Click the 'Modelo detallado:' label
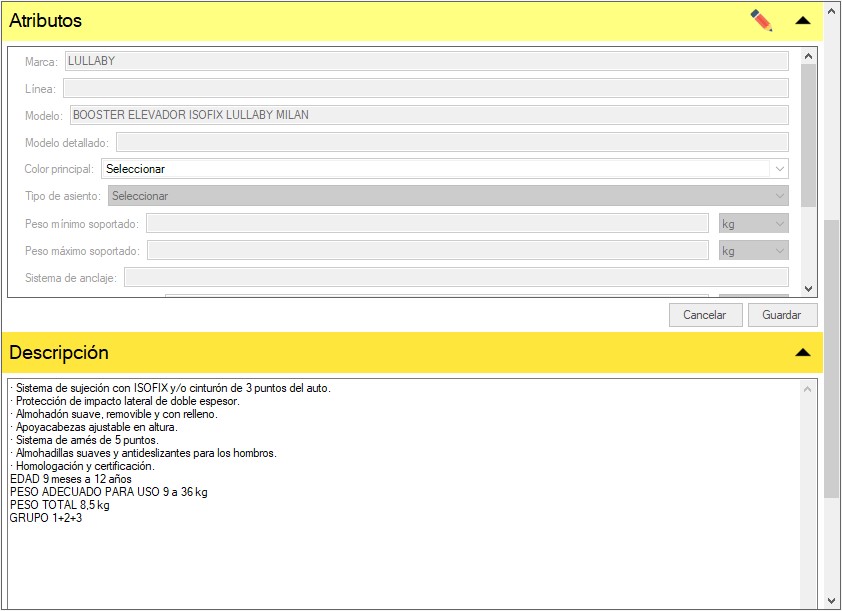Screen dimensions: 842x611 [67, 142]
